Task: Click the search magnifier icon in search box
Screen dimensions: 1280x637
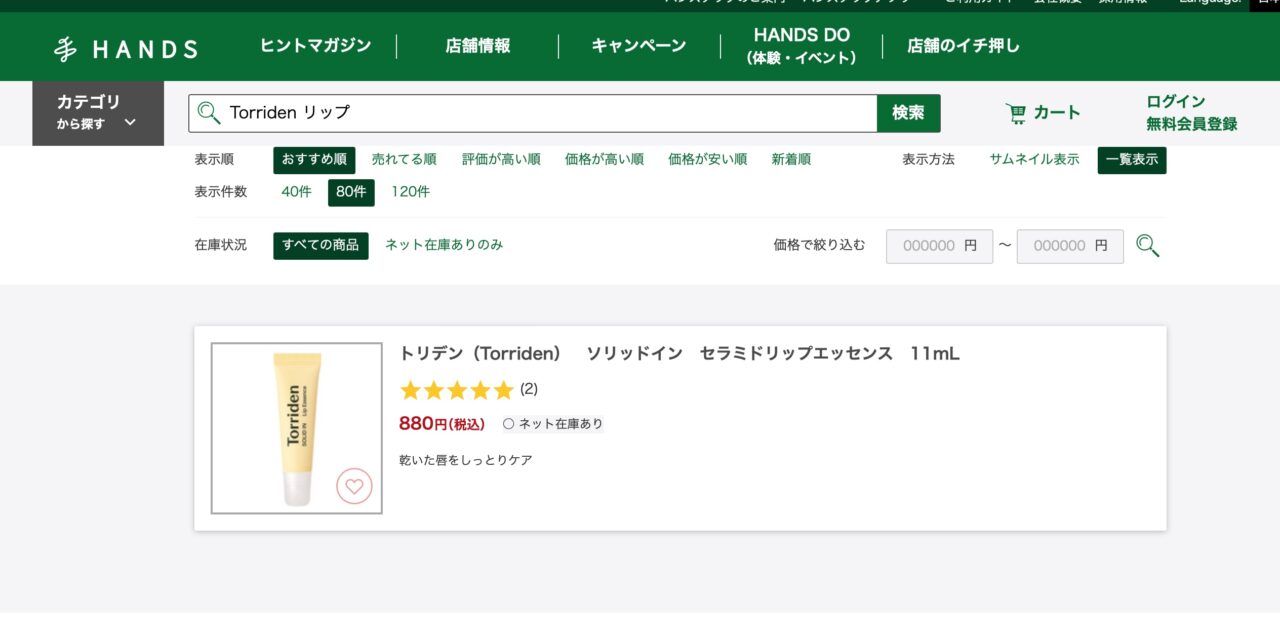Action: tap(209, 113)
